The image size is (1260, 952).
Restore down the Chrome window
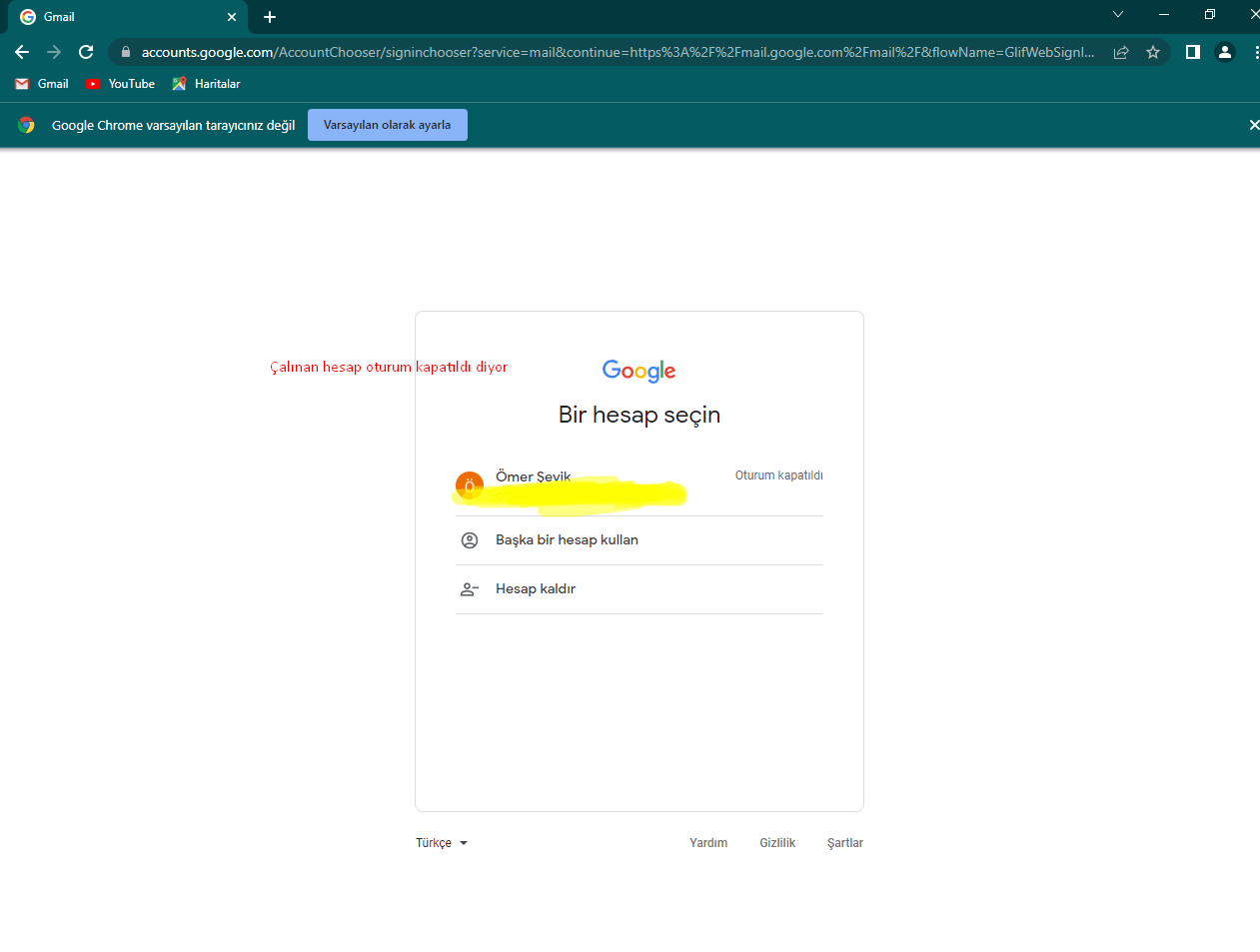[1210, 14]
